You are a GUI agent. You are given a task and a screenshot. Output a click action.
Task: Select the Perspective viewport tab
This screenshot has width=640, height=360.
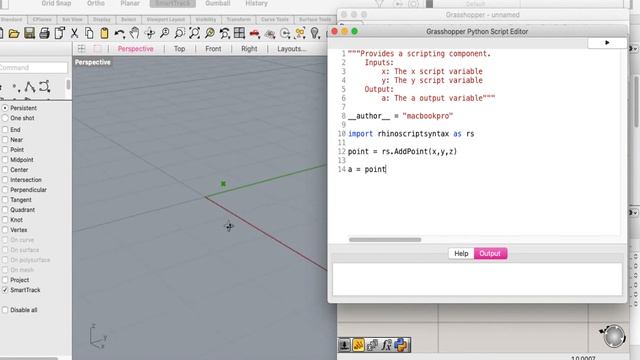[x=136, y=49]
